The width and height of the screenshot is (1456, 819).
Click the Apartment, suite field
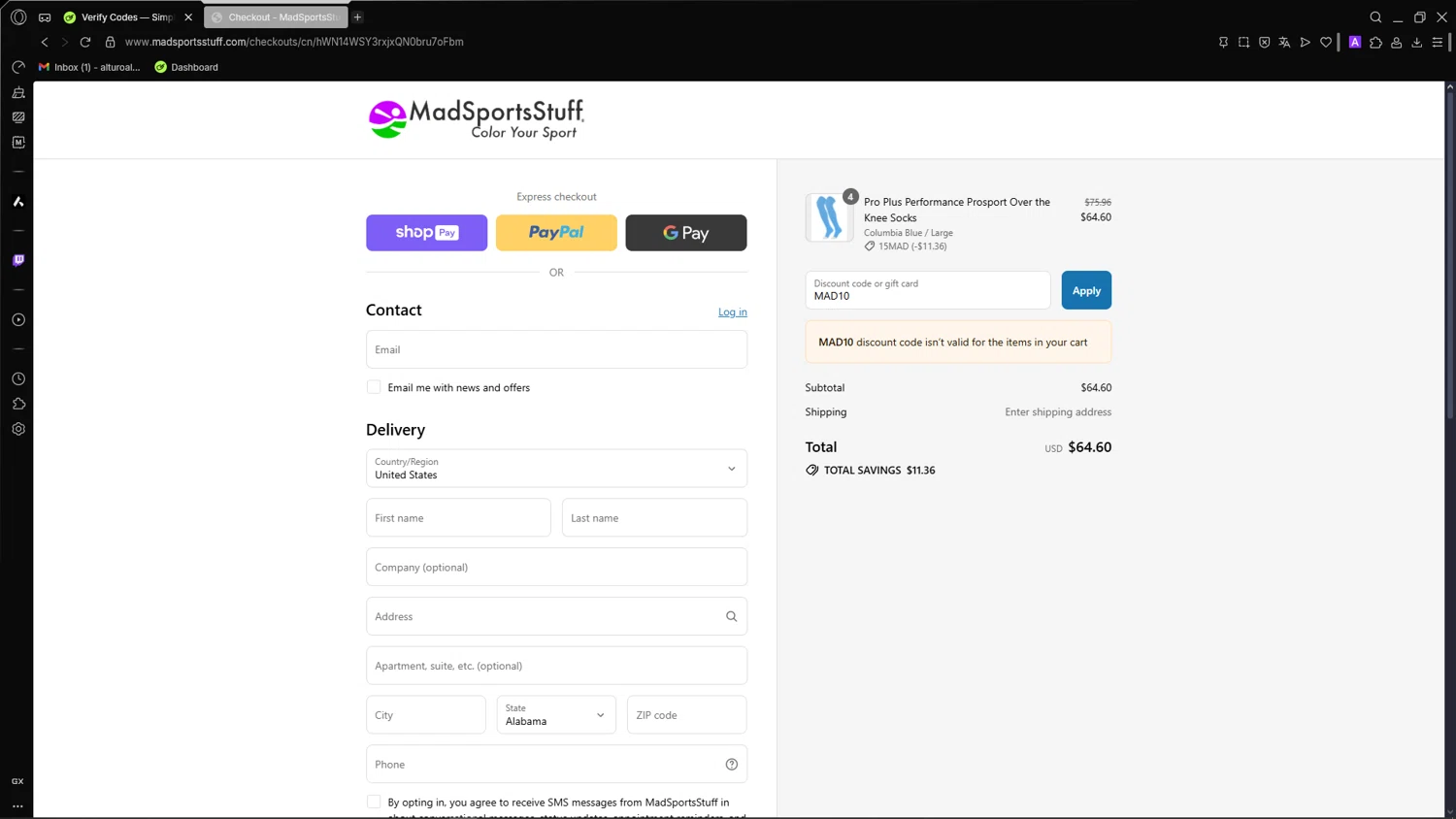click(x=556, y=666)
